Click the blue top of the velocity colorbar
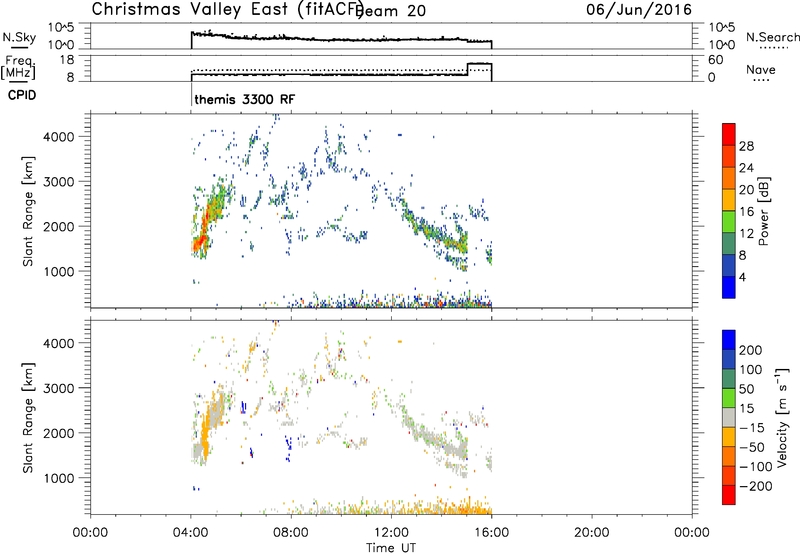Viewport: 800px width, 554px height. [729, 340]
